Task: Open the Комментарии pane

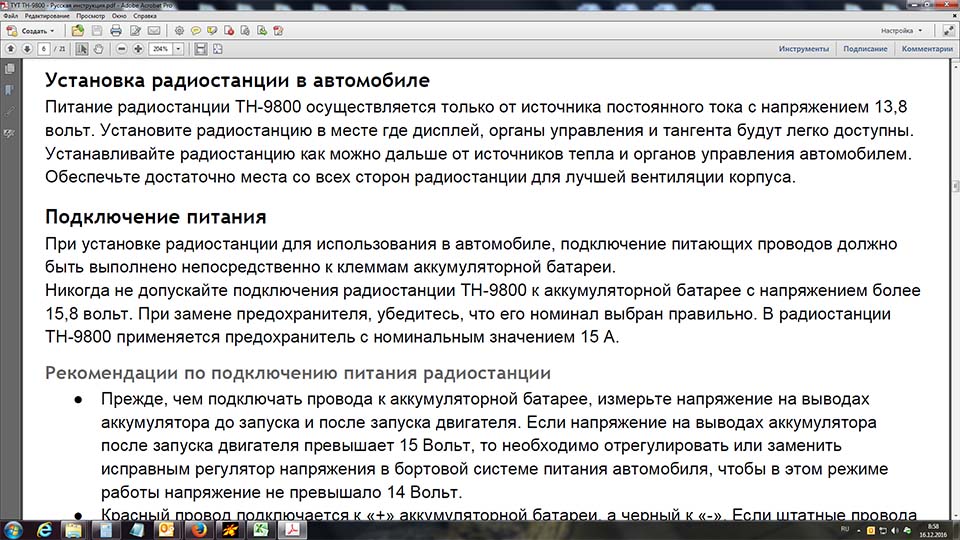Action: click(x=927, y=49)
